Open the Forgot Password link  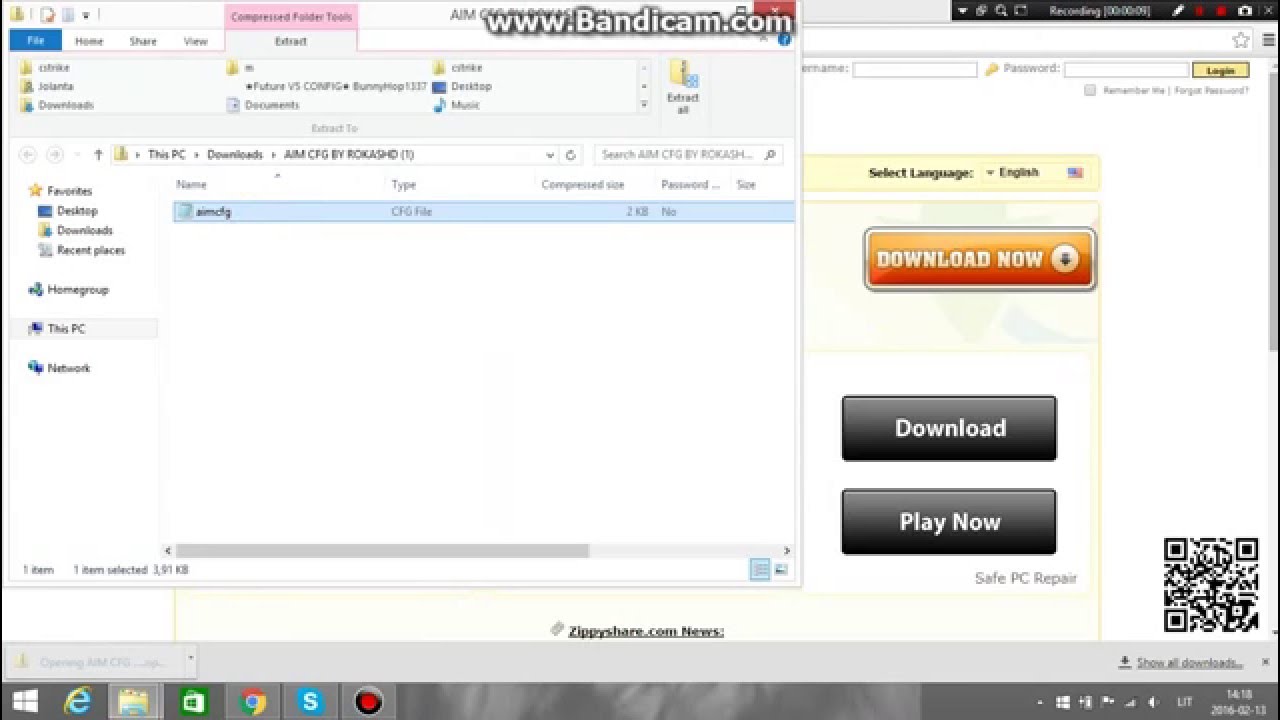[1212, 90]
